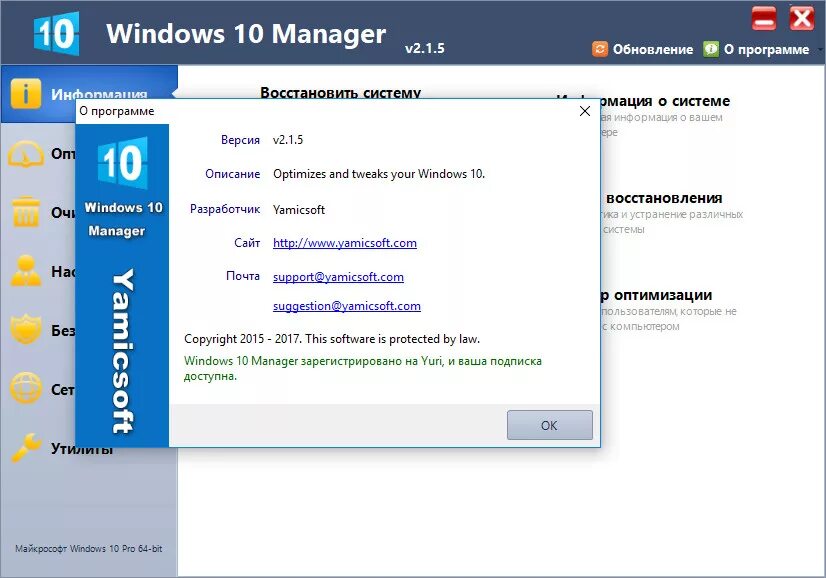
Task: Click the v2.1.5 version in main header
Action: 425,48
